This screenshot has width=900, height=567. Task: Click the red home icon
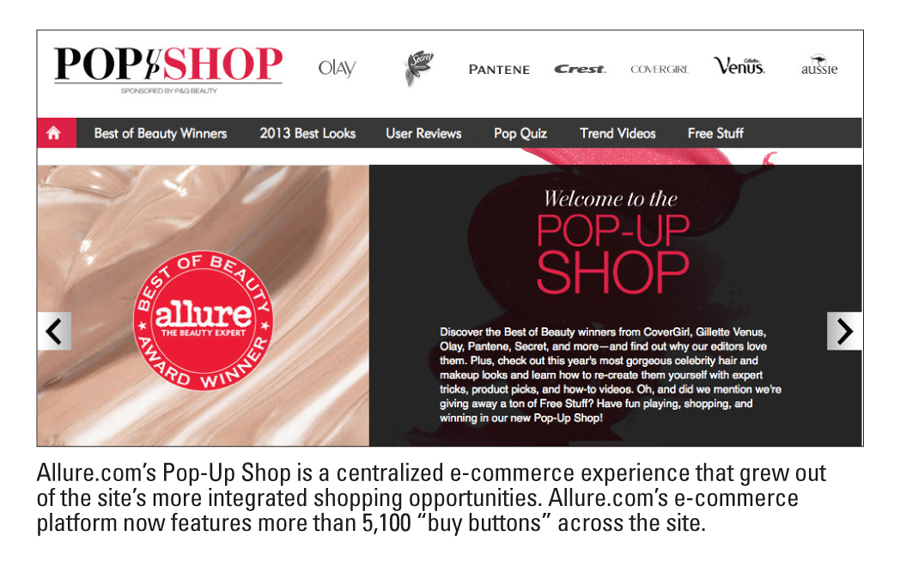(56, 133)
